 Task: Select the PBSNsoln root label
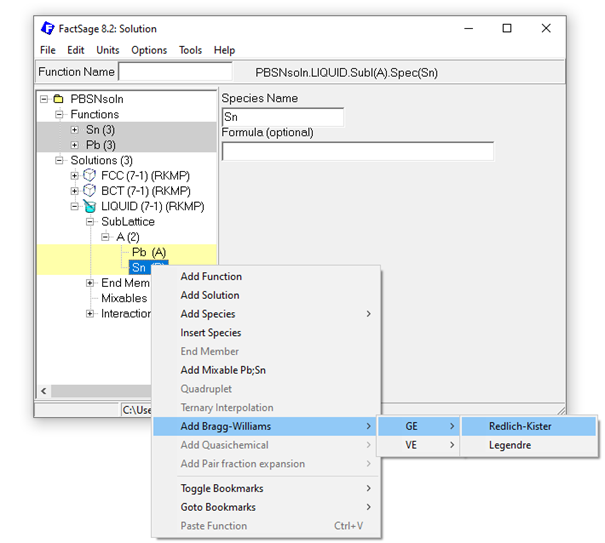(x=97, y=99)
